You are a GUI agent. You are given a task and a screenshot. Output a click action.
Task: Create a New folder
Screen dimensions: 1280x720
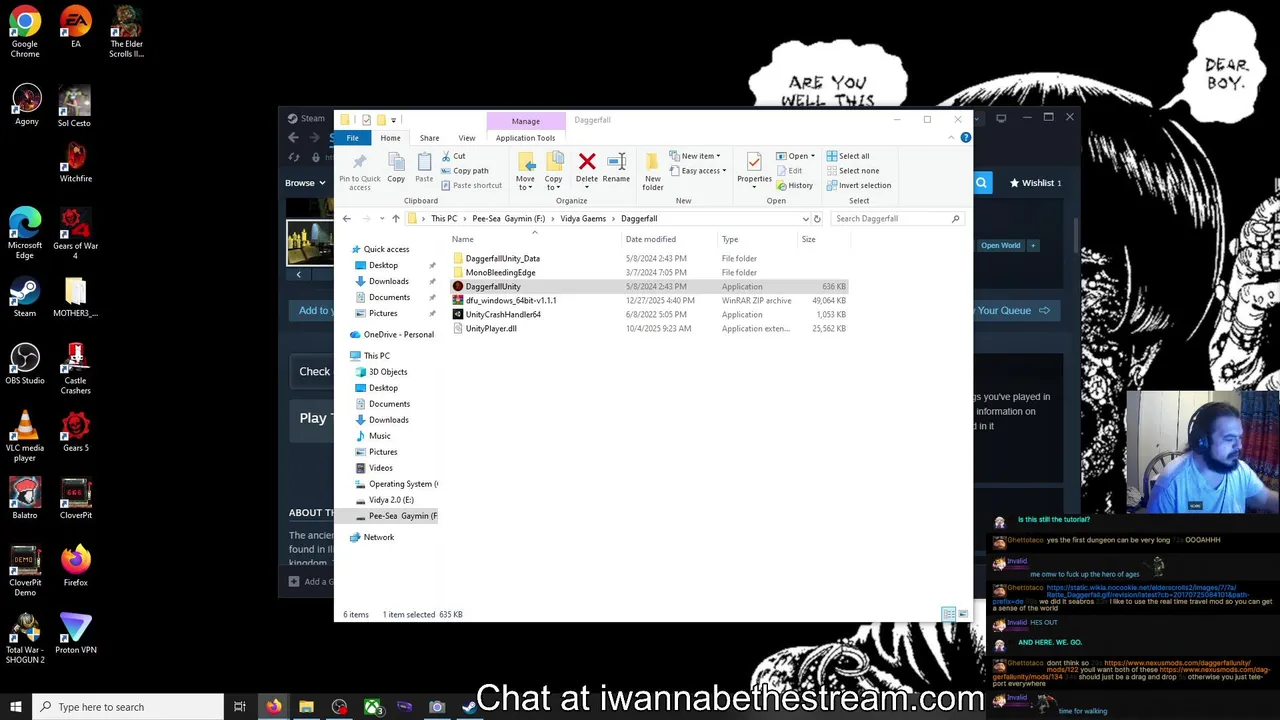click(x=652, y=171)
